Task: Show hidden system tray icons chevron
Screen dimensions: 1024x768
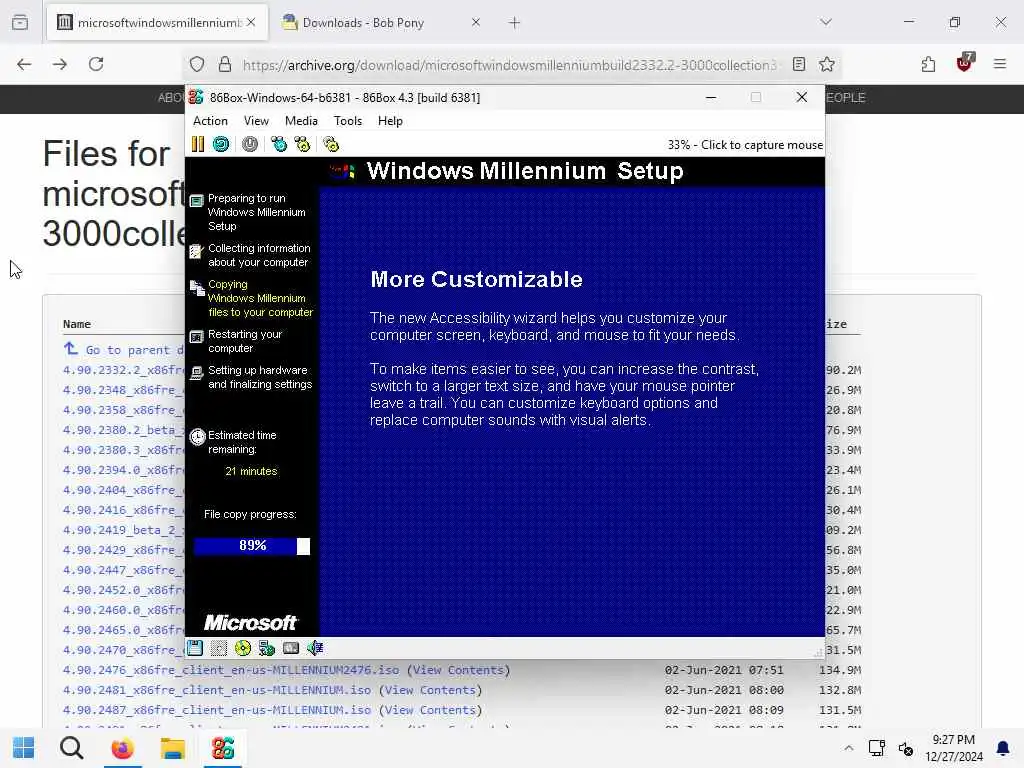Action: point(848,748)
